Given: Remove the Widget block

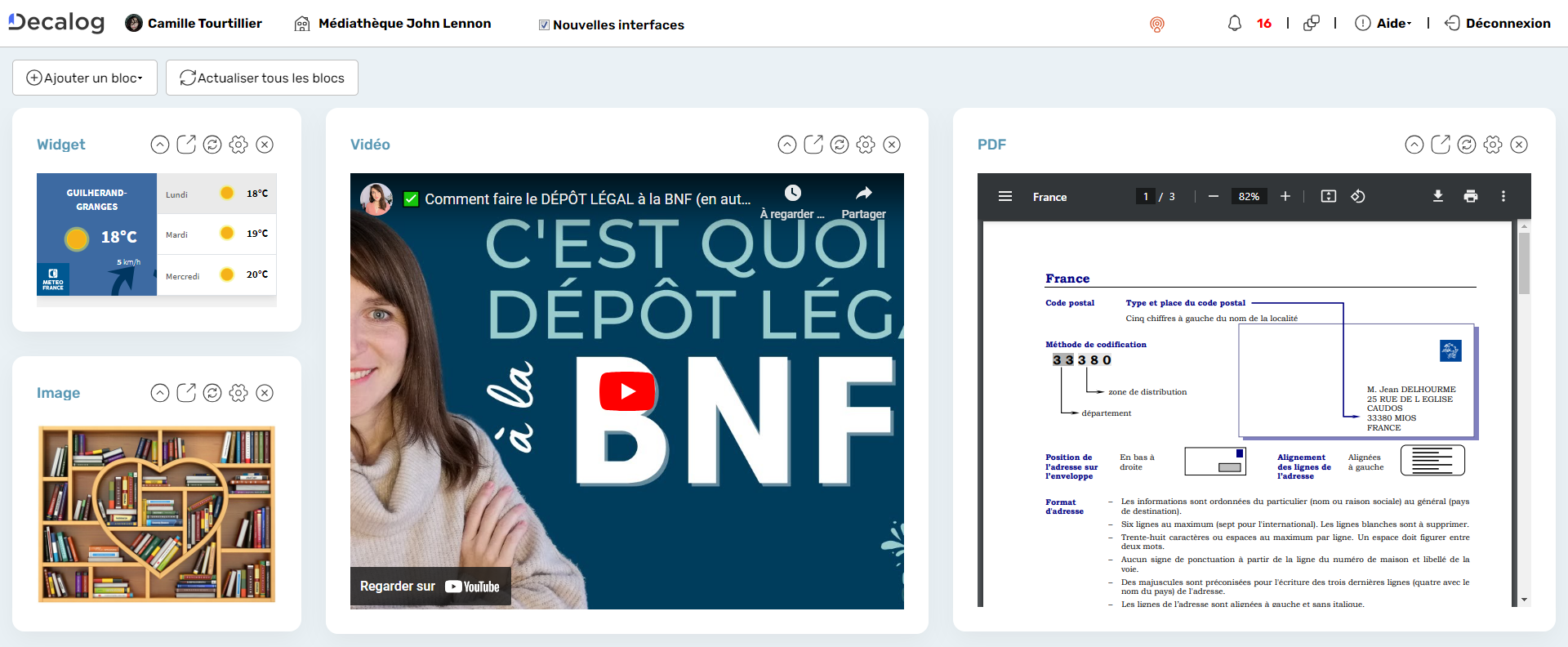Looking at the screenshot, I should click(265, 145).
